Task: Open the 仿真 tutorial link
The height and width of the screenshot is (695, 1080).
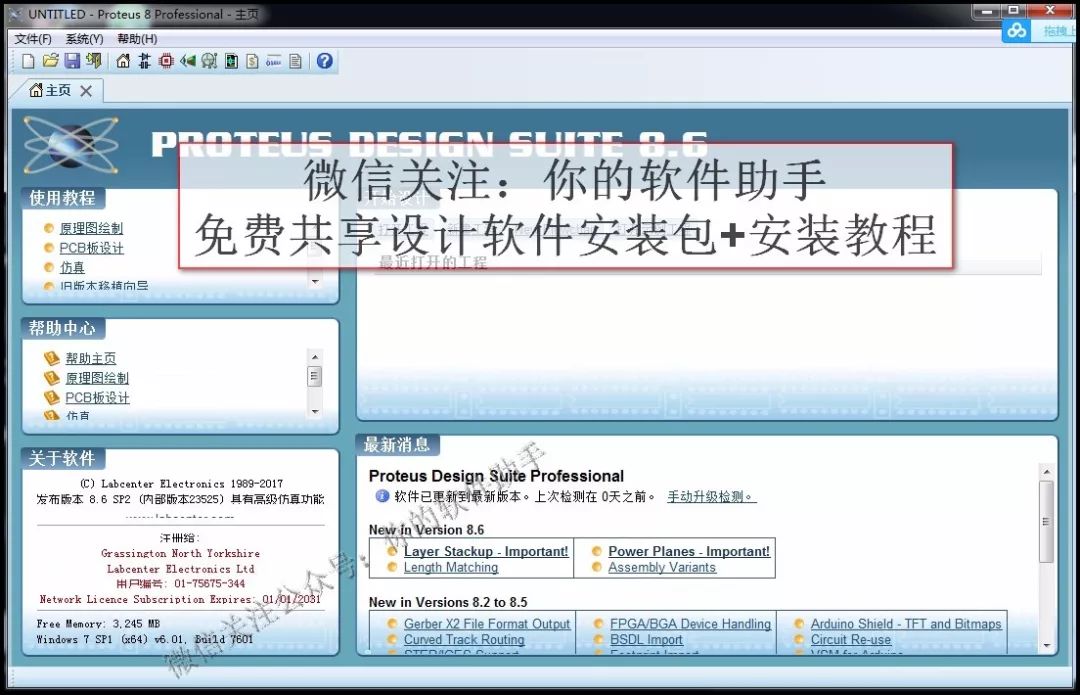Action: coord(72,267)
